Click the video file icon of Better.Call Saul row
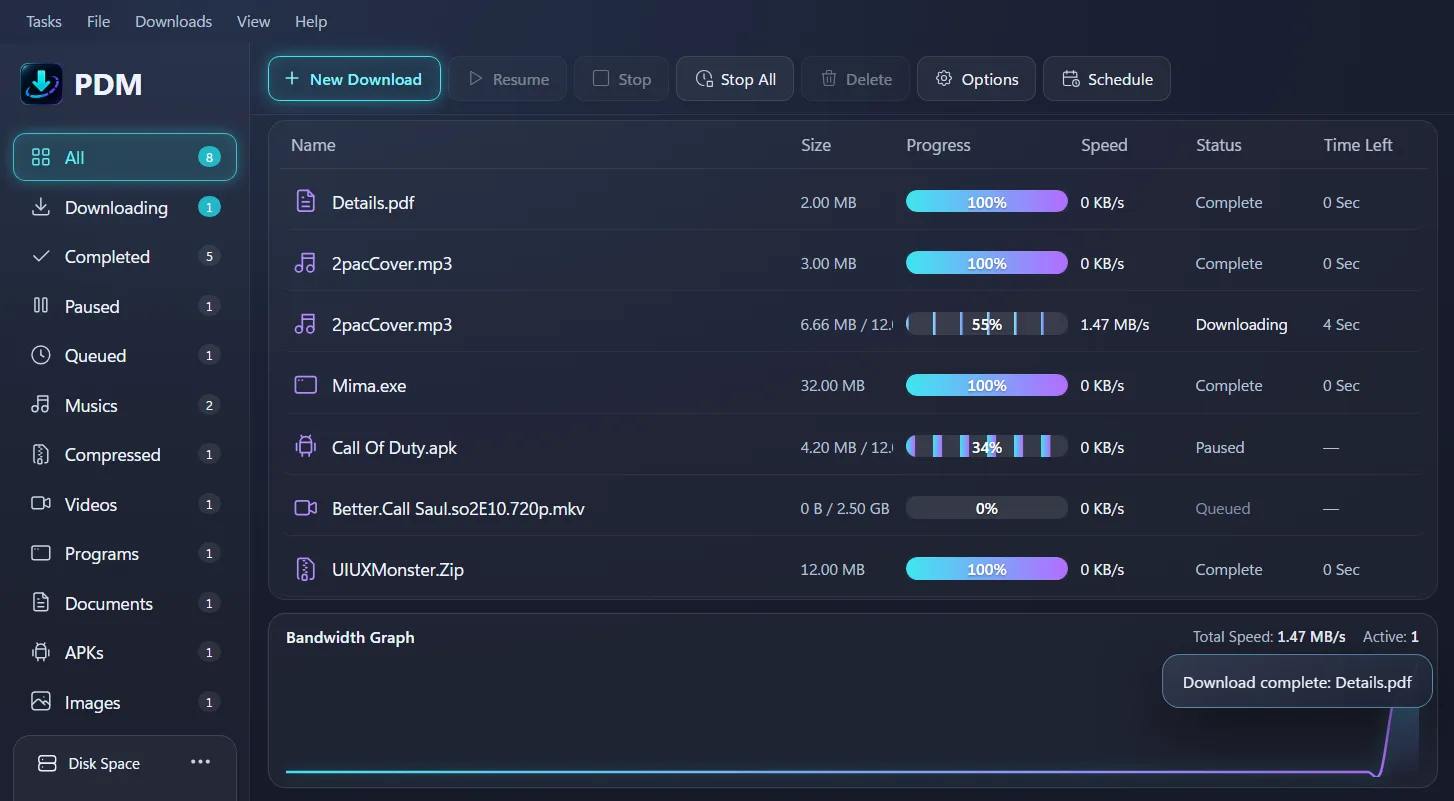This screenshot has height=801, width=1454. pyautogui.click(x=306, y=508)
